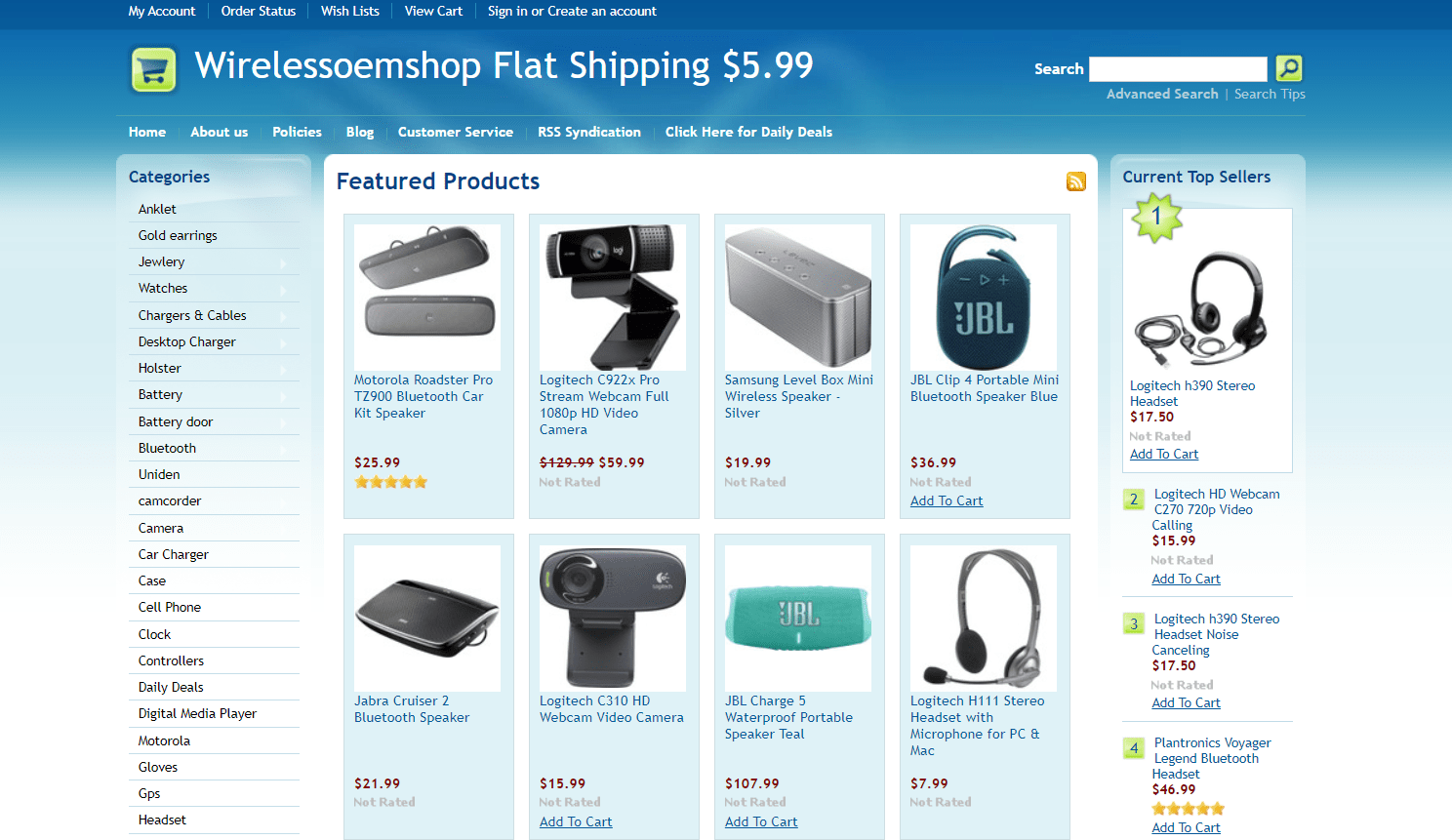Open the Motorola Roadster Pro product page
1452x840 pixels.
[426, 396]
